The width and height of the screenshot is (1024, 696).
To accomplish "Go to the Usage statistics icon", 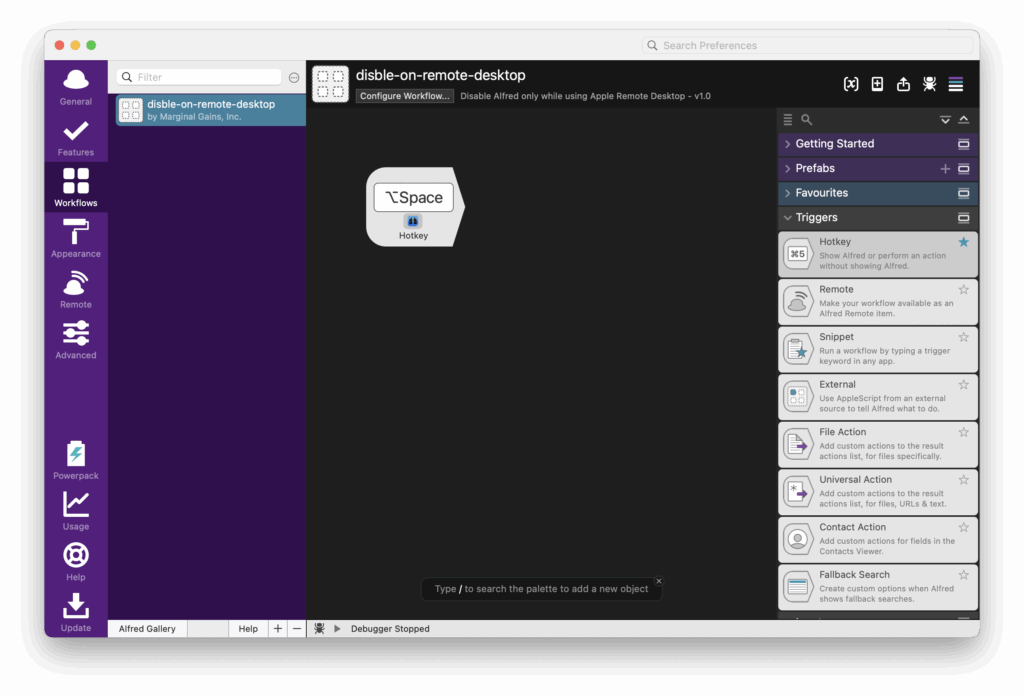I will click(76, 510).
